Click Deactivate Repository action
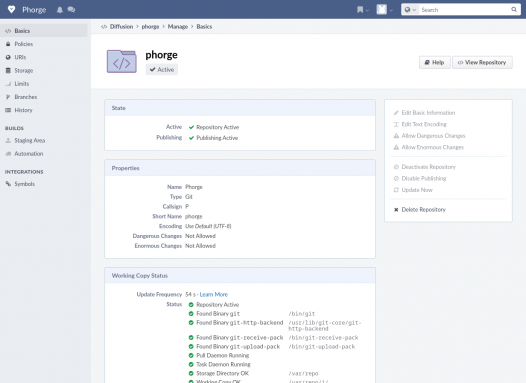 coord(428,167)
